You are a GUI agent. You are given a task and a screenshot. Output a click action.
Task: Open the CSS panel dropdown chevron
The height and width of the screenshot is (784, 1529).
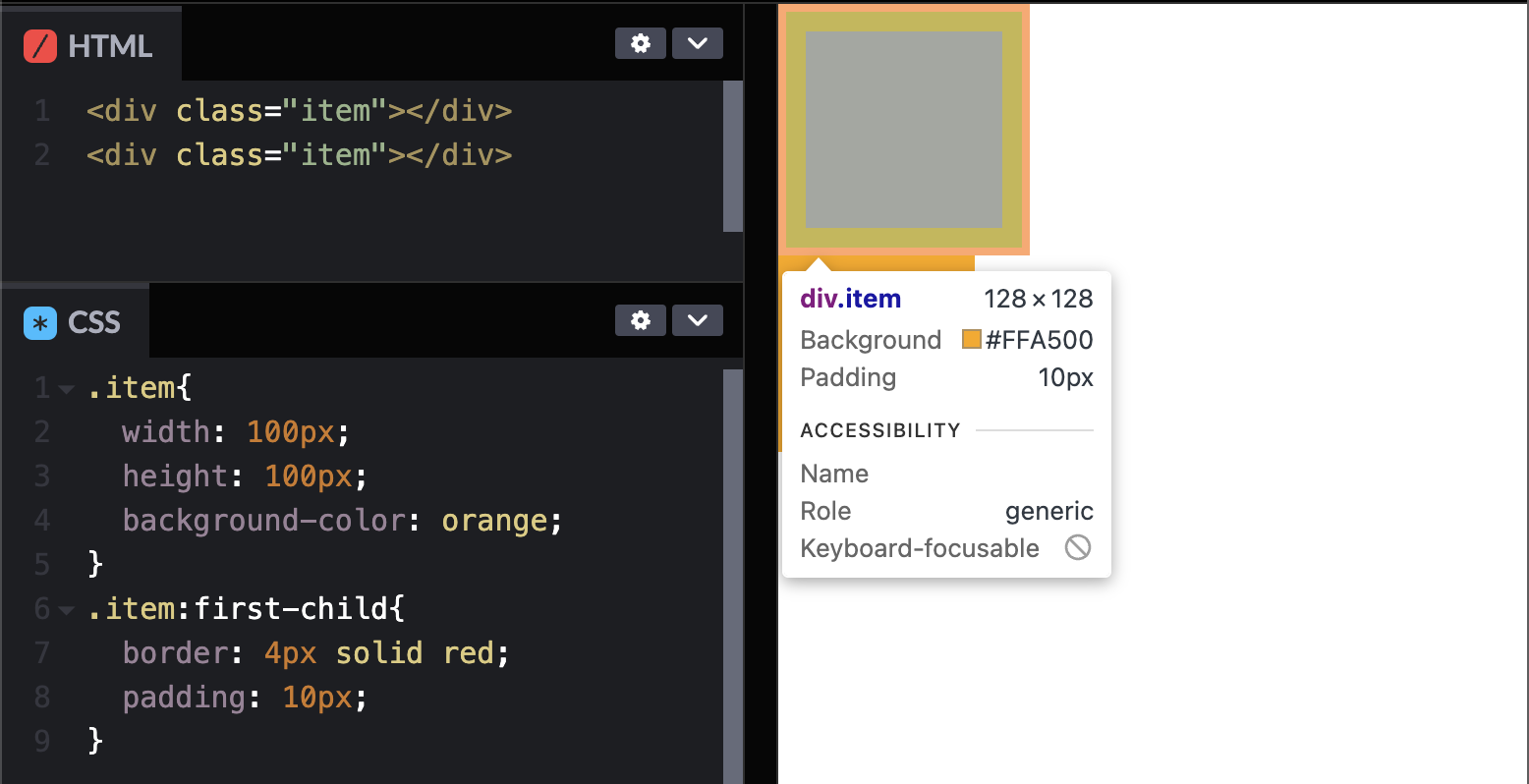click(x=697, y=320)
